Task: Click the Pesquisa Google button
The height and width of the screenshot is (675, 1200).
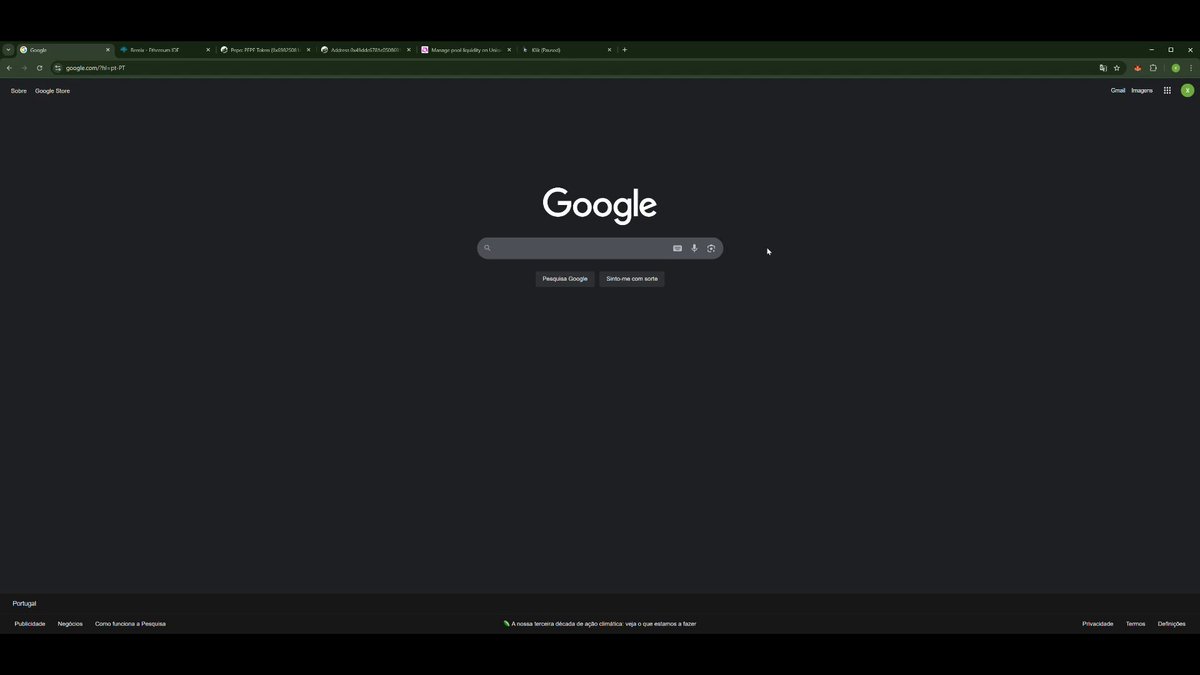Action: click(x=565, y=279)
